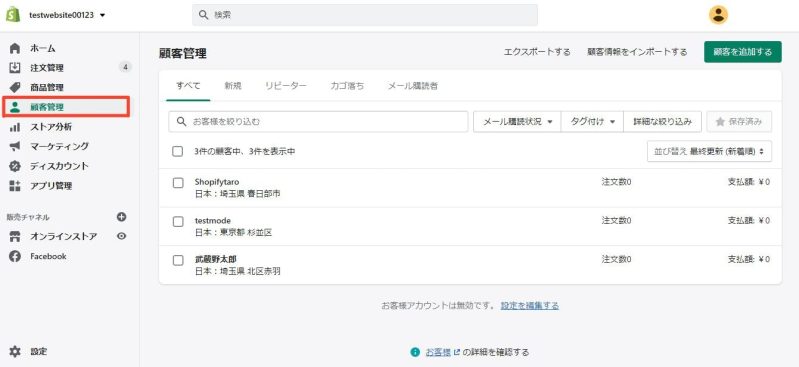
Task: Expand the メール購読状況 dropdown
Action: click(x=517, y=122)
